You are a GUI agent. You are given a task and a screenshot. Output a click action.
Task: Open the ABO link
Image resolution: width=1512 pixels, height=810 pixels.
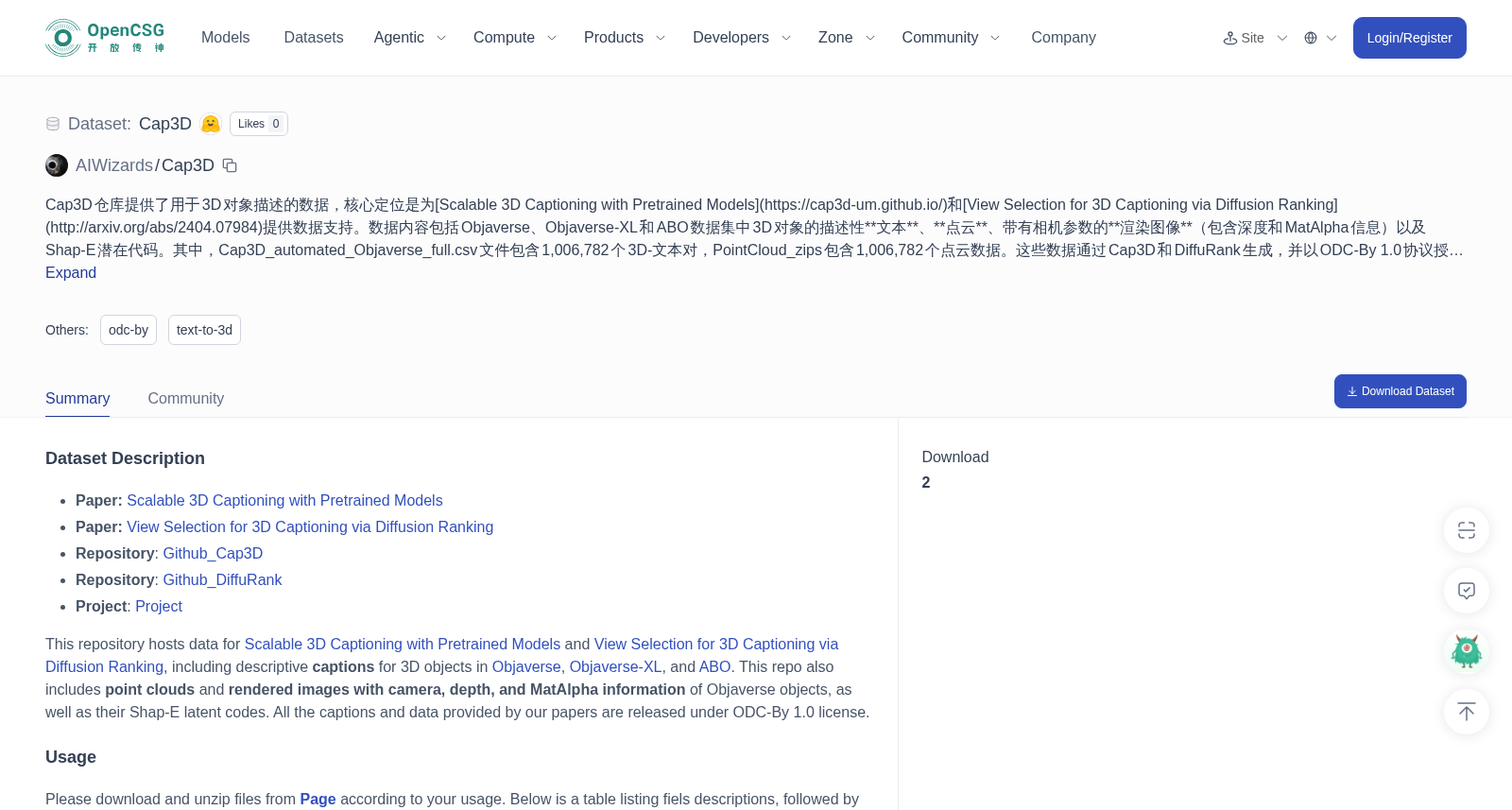(714, 667)
